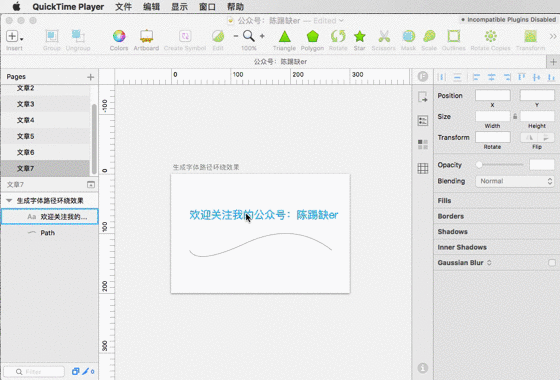Select page 文章2
This screenshot has height=380, width=560.
(x=45, y=88)
